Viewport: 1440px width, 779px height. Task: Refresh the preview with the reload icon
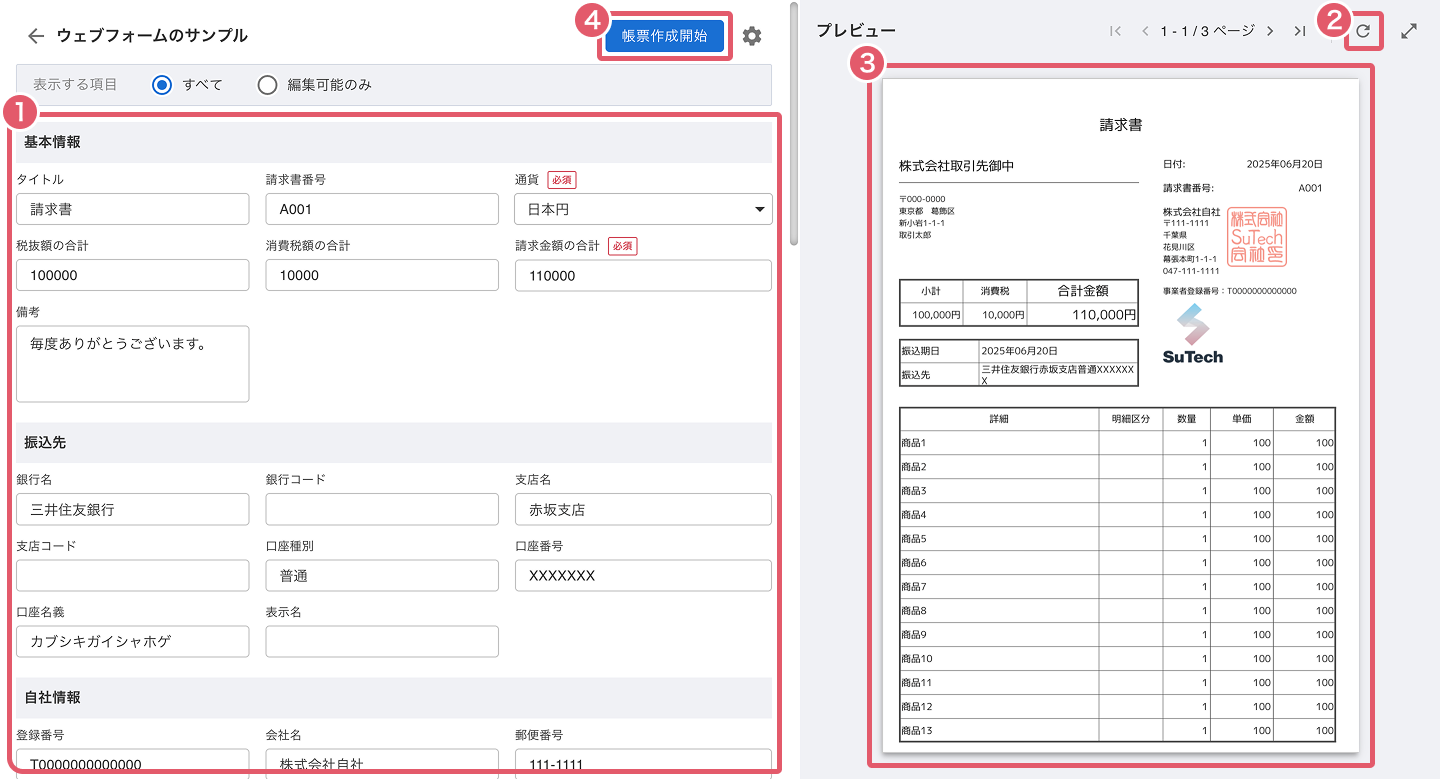(1363, 32)
